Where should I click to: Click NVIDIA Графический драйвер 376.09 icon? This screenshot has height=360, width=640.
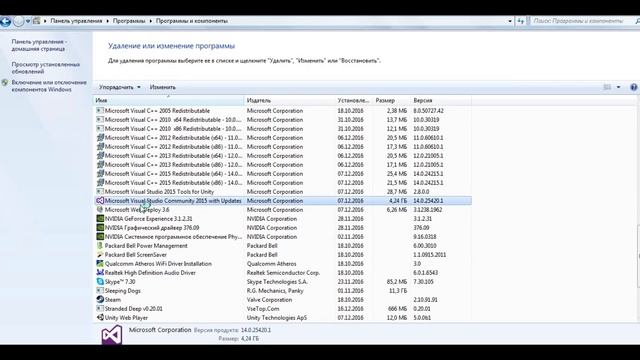[x=100, y=227]
